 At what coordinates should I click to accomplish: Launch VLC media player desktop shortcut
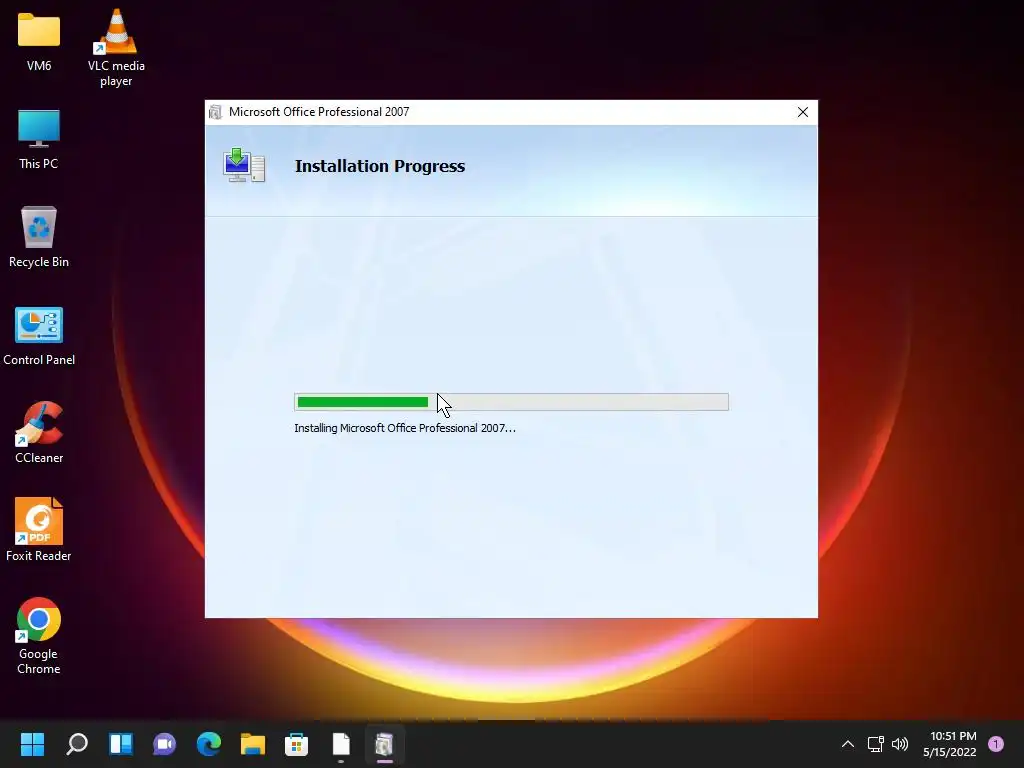click(x=116, y=47)
